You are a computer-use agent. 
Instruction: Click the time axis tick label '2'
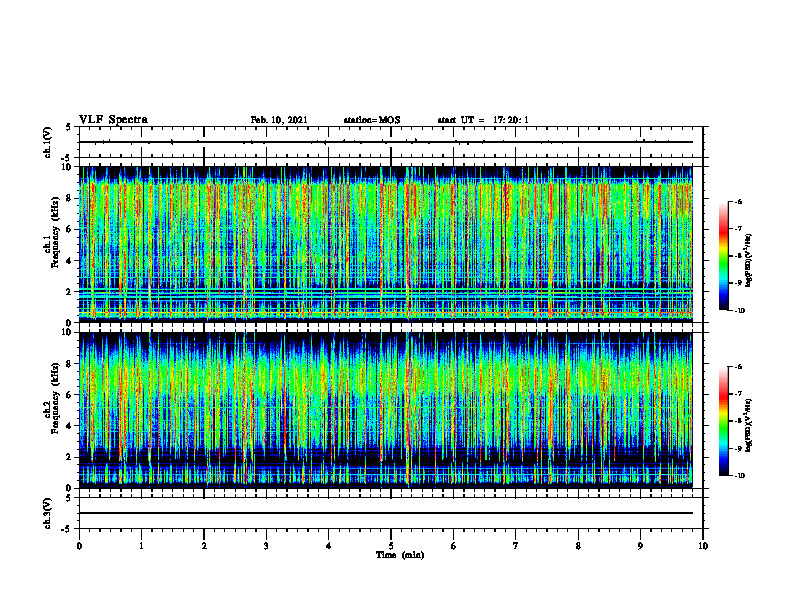pos(204,546)
